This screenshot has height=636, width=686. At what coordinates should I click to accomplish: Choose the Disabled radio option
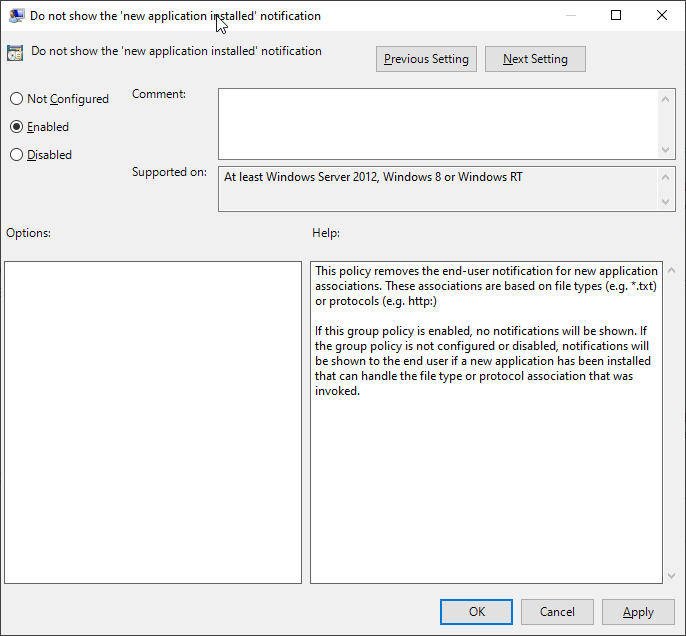[16, 155]
